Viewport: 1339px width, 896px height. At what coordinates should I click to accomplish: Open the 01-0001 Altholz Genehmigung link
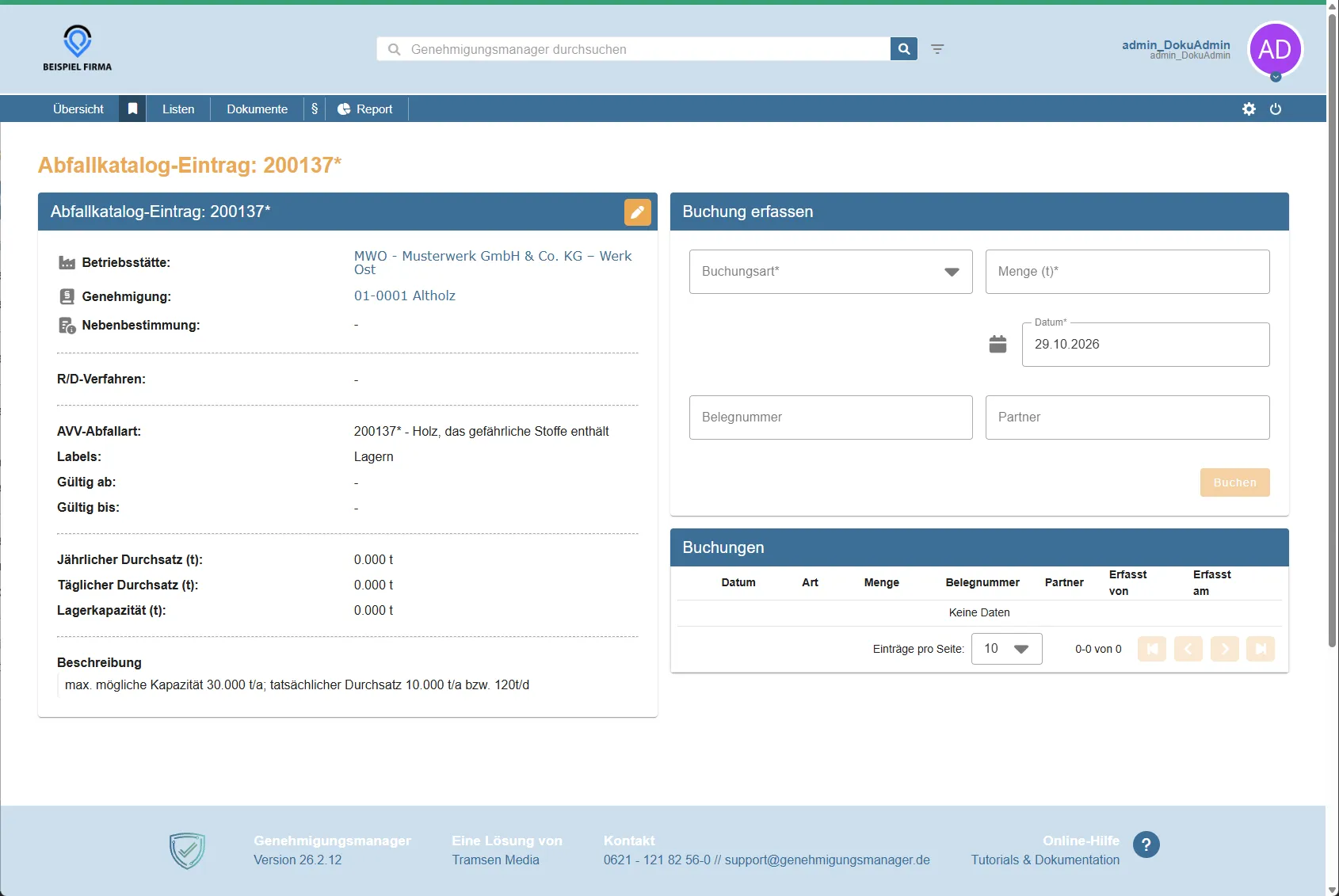click(x=405, y=295)
